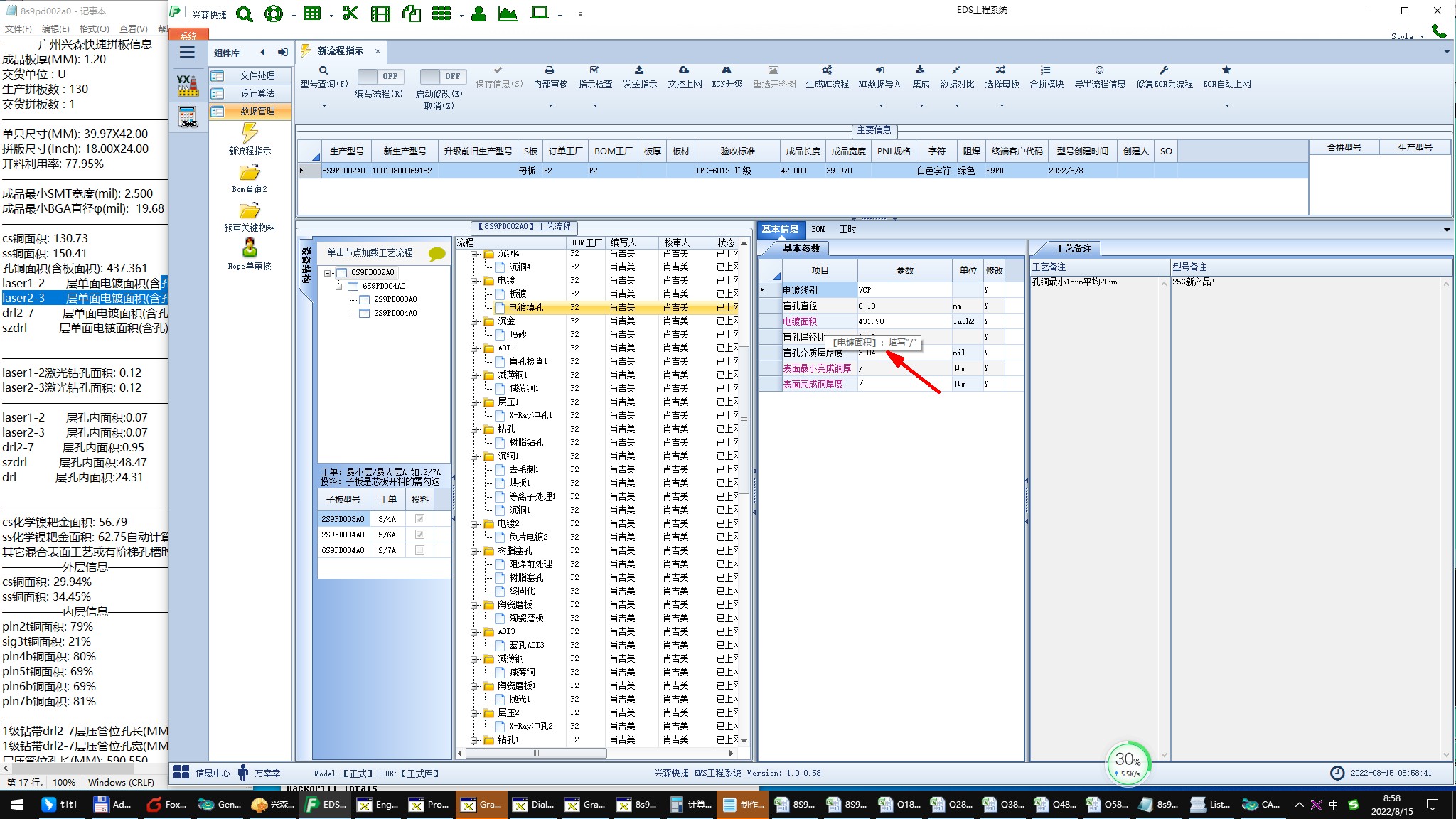The width and height of the screenshot is (1456, 819).
Task: Switch to the BOM tab
Action: click(x=818, y=229)
